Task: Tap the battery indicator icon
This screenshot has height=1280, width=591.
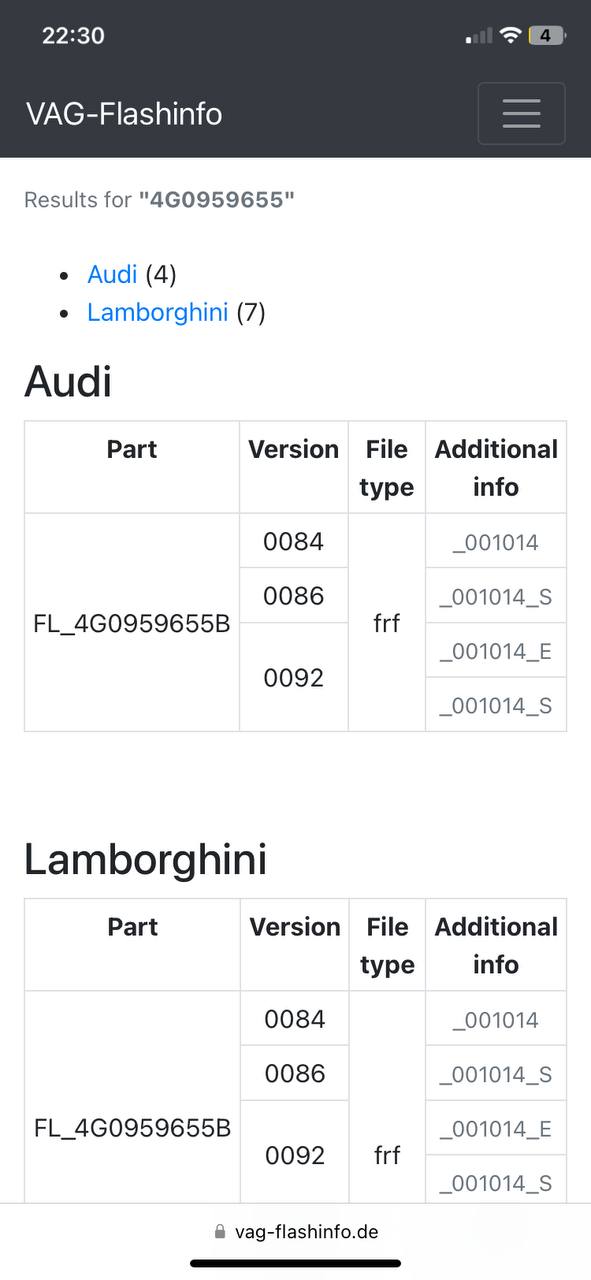Action: [x=546, y=36]
